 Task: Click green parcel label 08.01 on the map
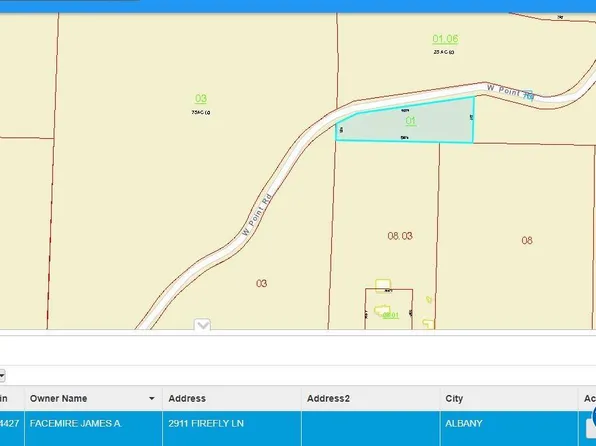pos(391,315)
